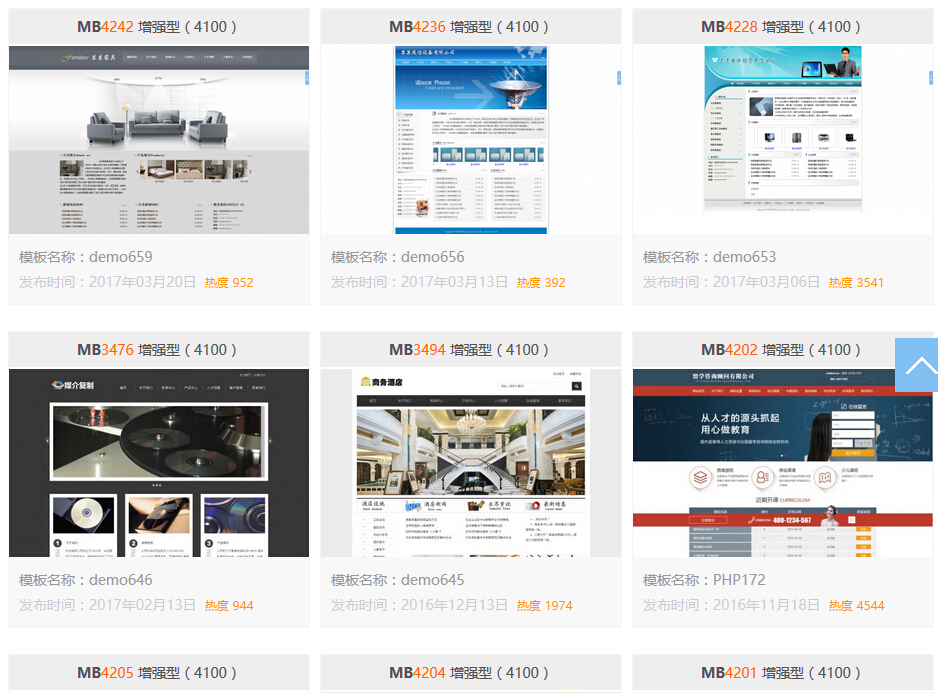Select the MB4228 增强型 heading

pos(783,27)
